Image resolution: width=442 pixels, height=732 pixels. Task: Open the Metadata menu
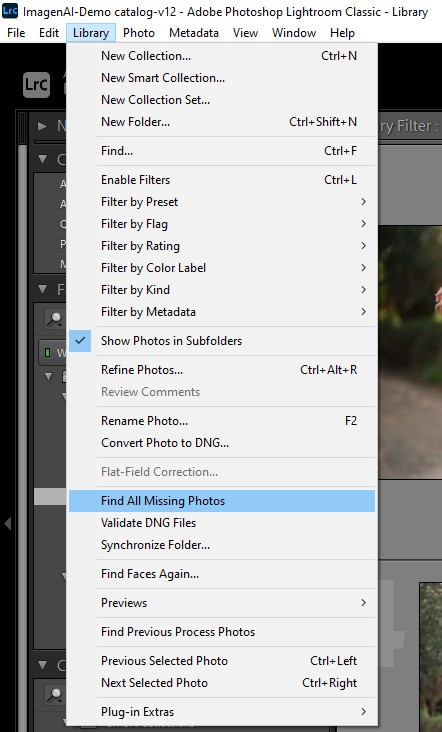click(x=194, y=33)
